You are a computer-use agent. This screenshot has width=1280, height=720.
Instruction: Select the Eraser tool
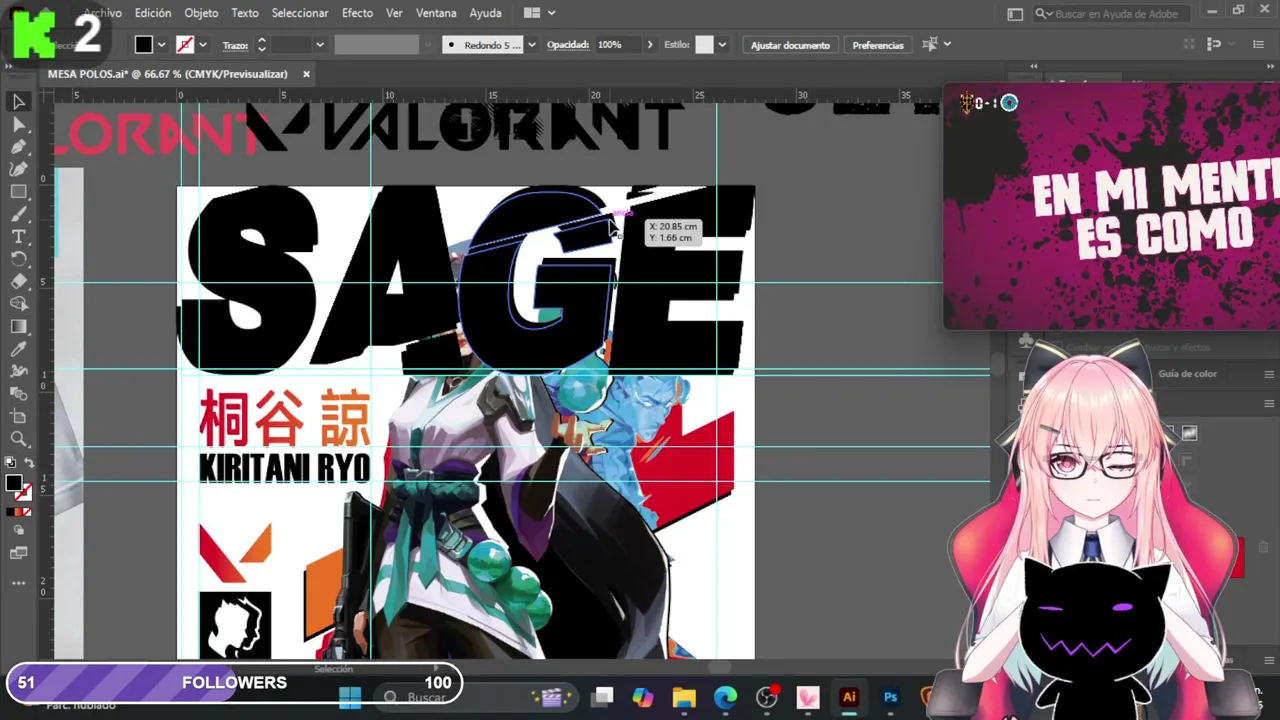tap(18, 282)
